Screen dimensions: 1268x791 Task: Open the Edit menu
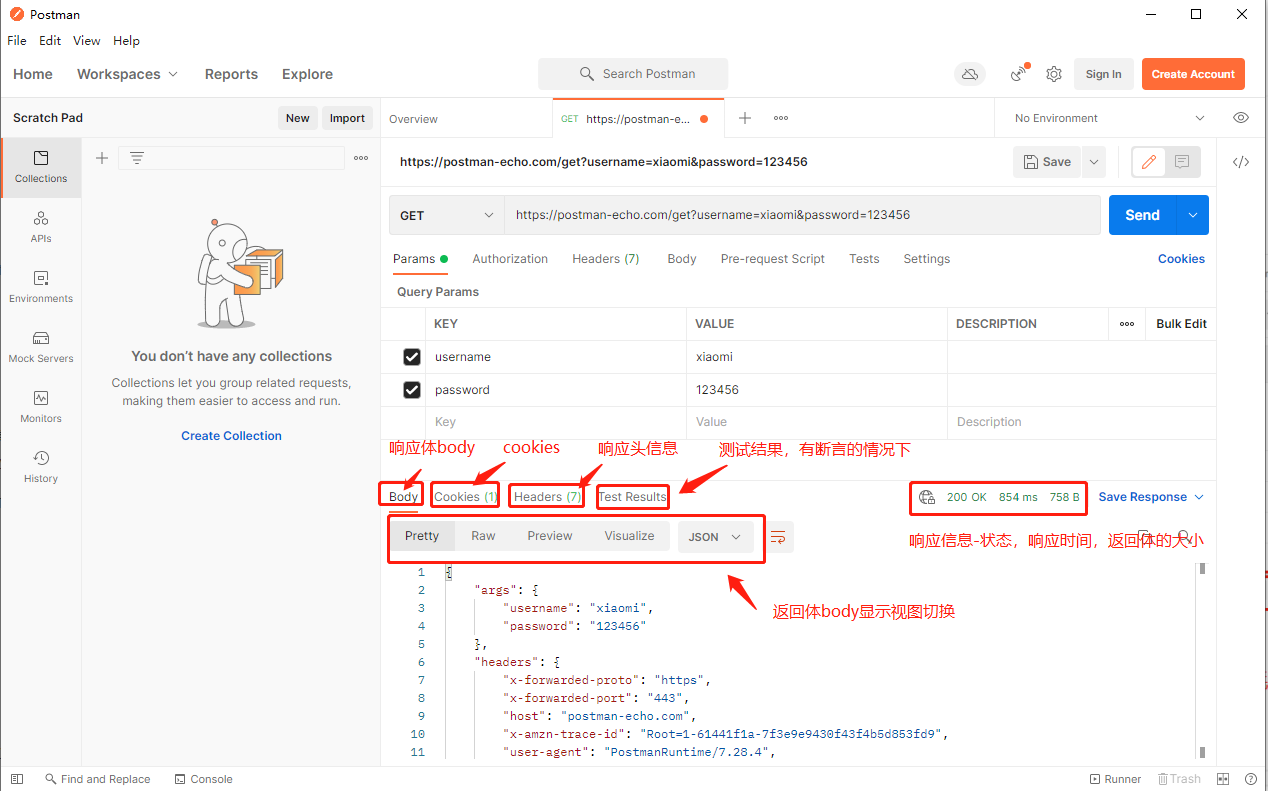50,41
